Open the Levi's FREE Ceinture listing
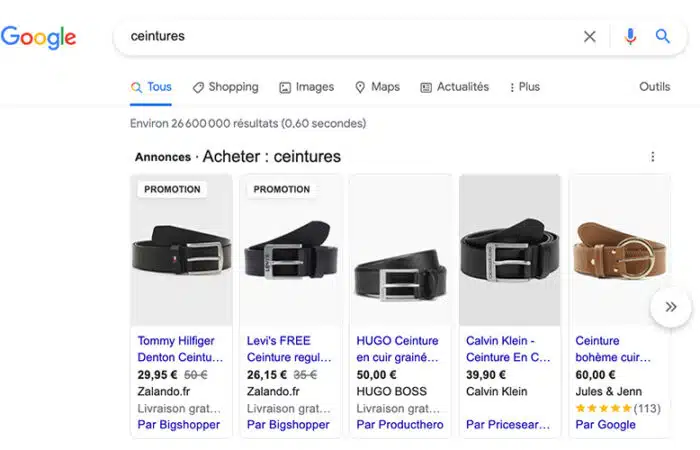Viewport: 700px width, 450px height. coord(290,349)
